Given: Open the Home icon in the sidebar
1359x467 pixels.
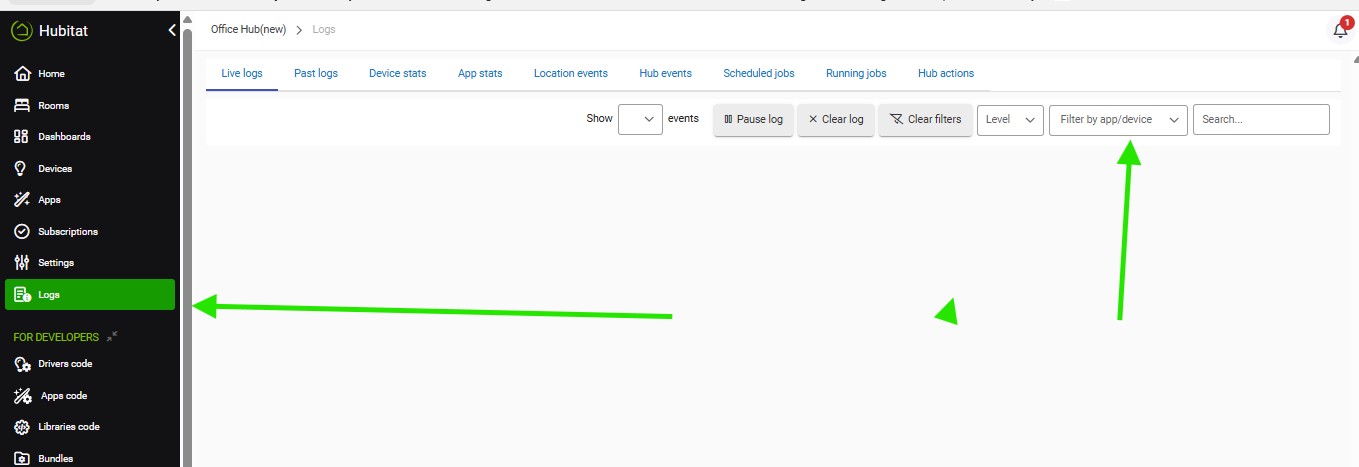Looking at the screenshot, I should [x=22, y=74].
